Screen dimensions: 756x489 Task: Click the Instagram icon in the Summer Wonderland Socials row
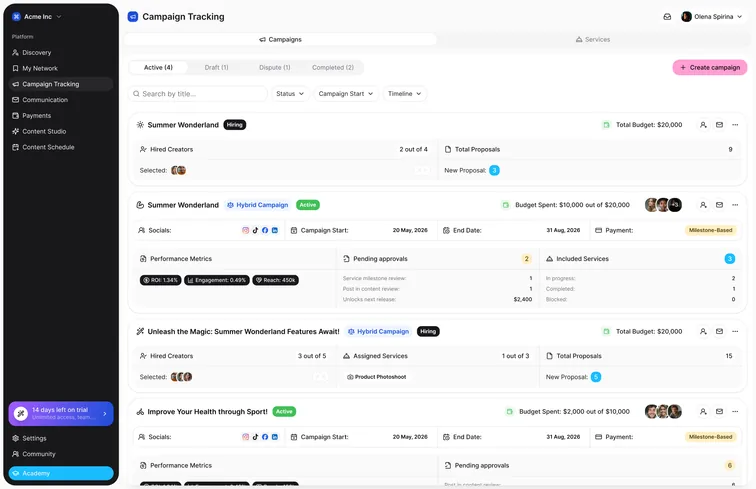245,231
